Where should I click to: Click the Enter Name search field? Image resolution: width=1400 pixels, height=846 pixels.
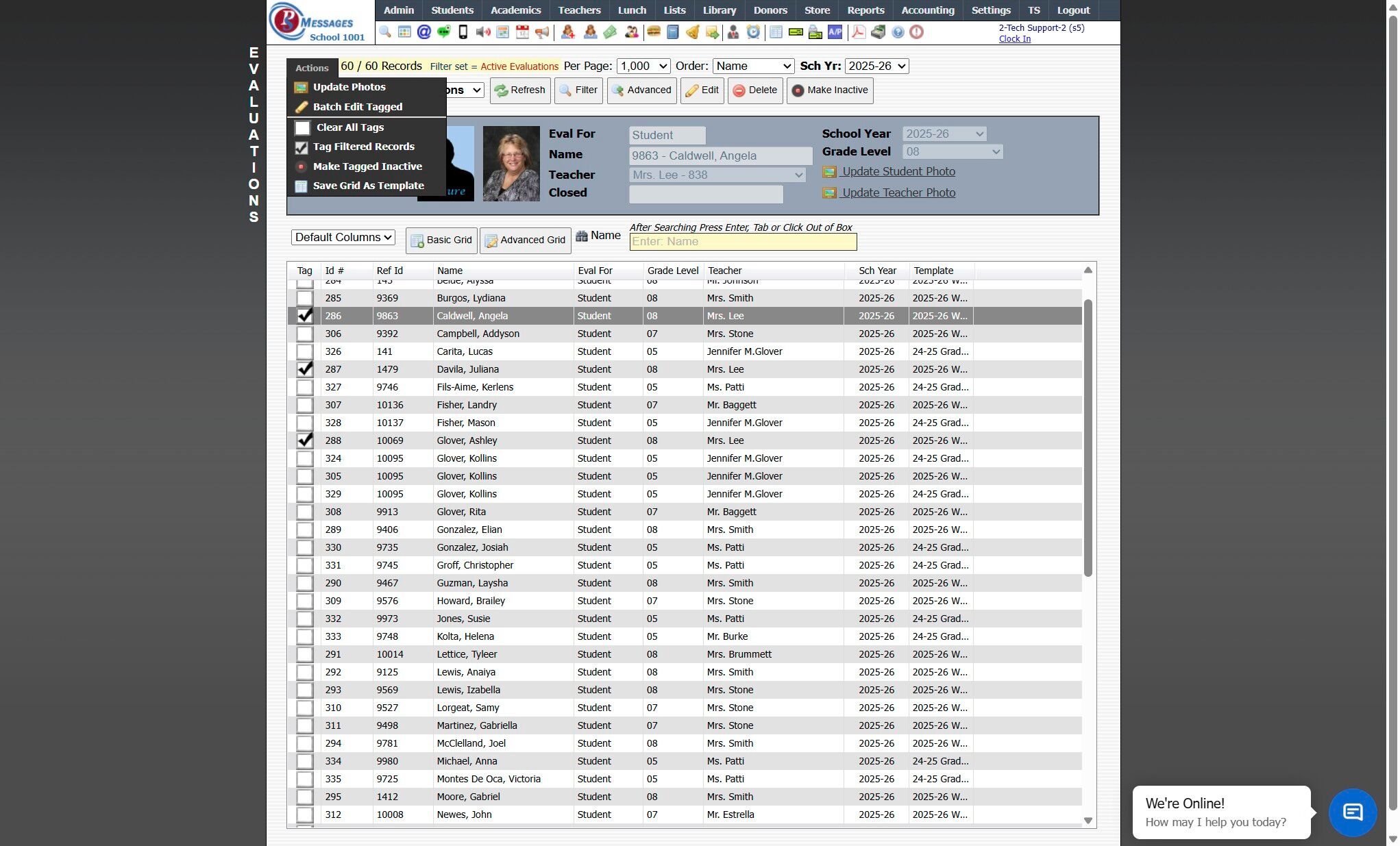pos(743,242)
